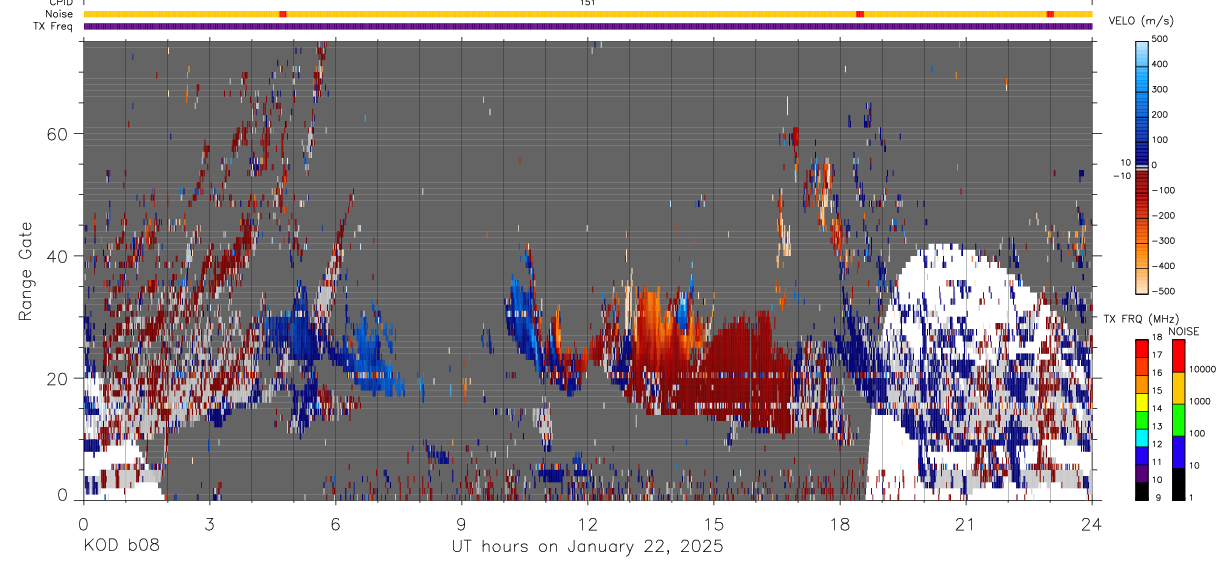Viewport: 1228px width, 567px height.
Task: Click the yellow 14–15 MHz frequency swatch
Action: 1142,402
